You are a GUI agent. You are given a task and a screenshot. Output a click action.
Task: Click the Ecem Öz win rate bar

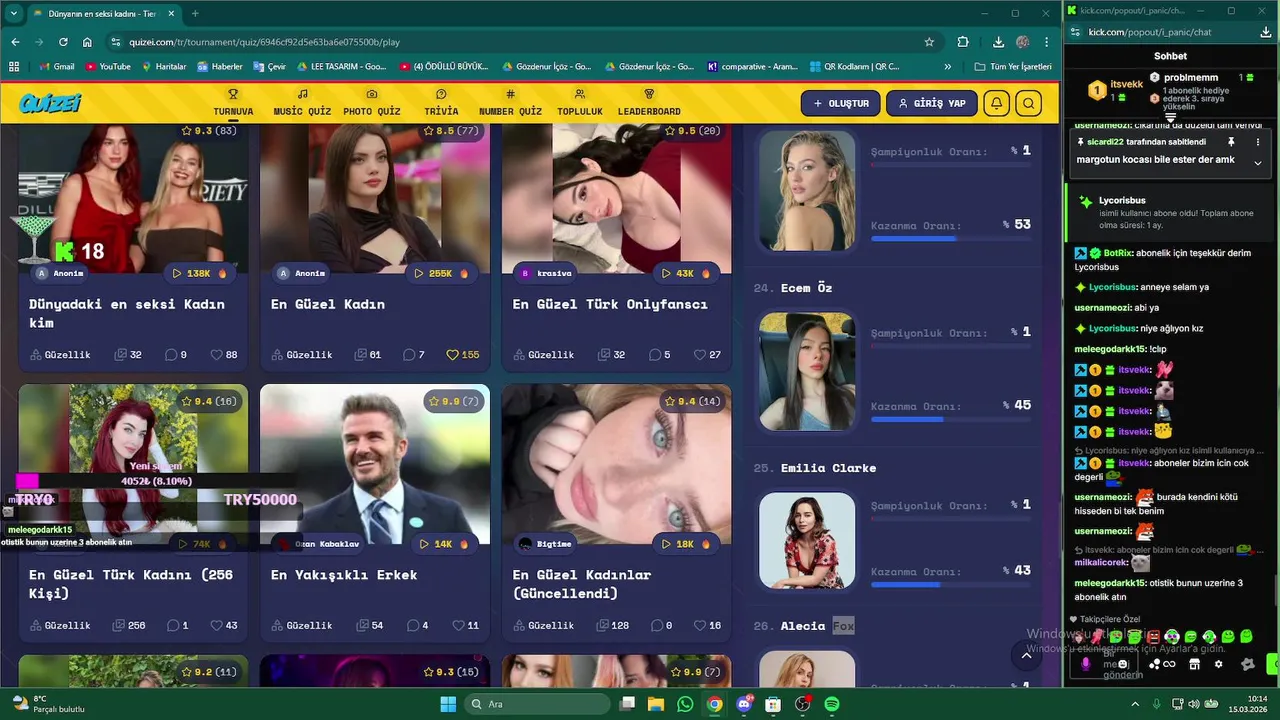(950, 420)
